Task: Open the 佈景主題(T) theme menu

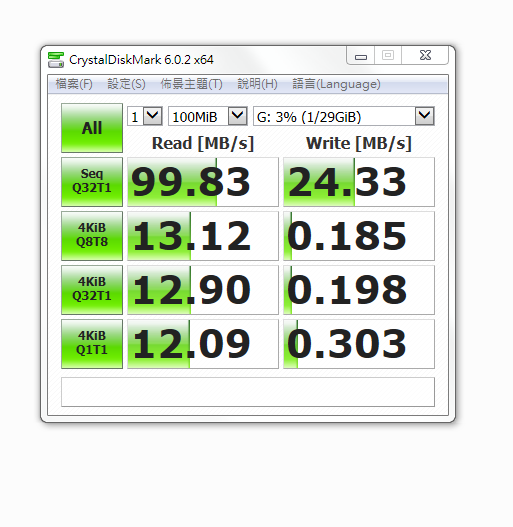Action: (191, 84)
